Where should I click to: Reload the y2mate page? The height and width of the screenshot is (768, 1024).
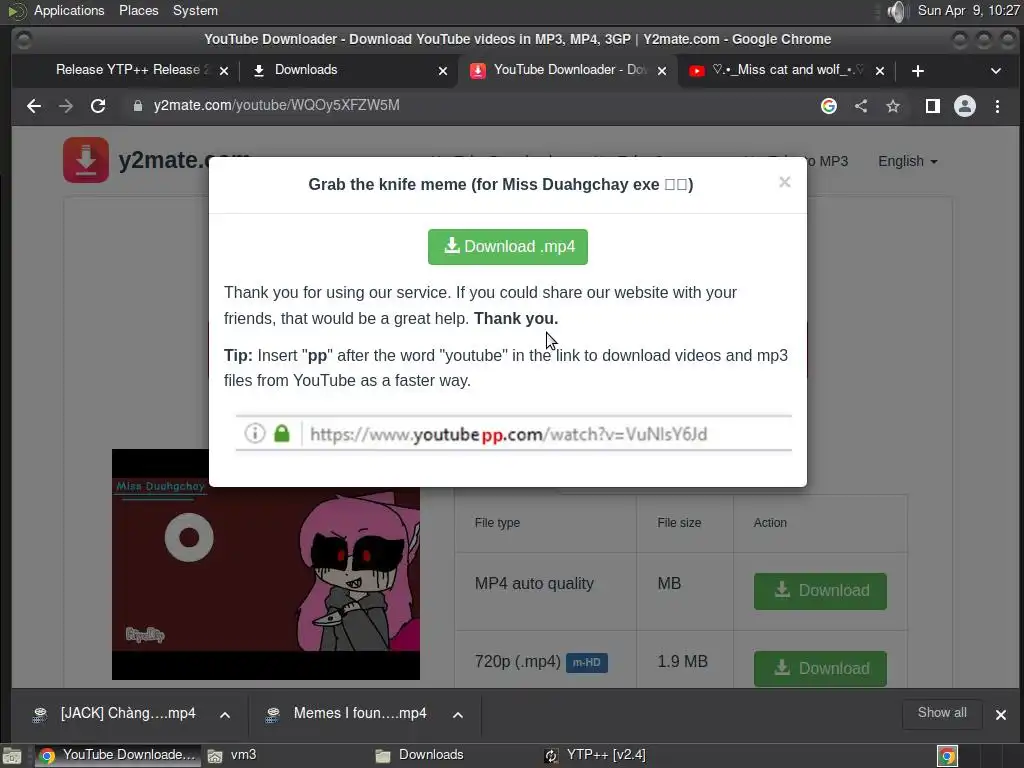(x=98, y=106)
